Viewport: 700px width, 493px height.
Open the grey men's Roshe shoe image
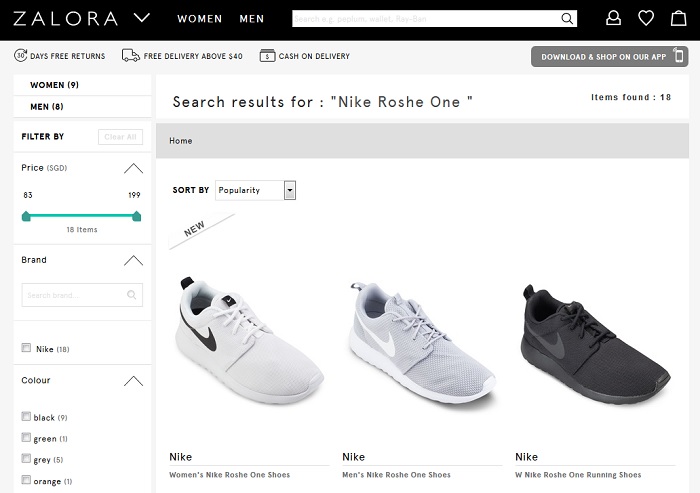422,344
